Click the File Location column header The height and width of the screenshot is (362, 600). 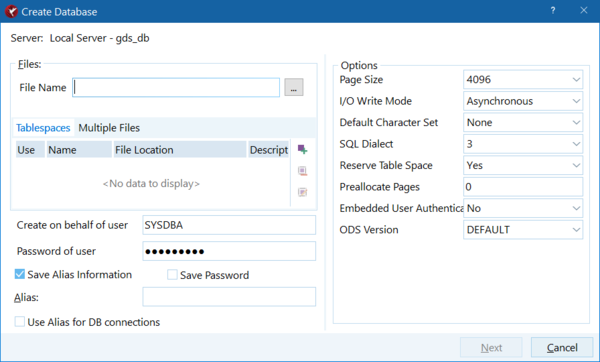[180, 150]
